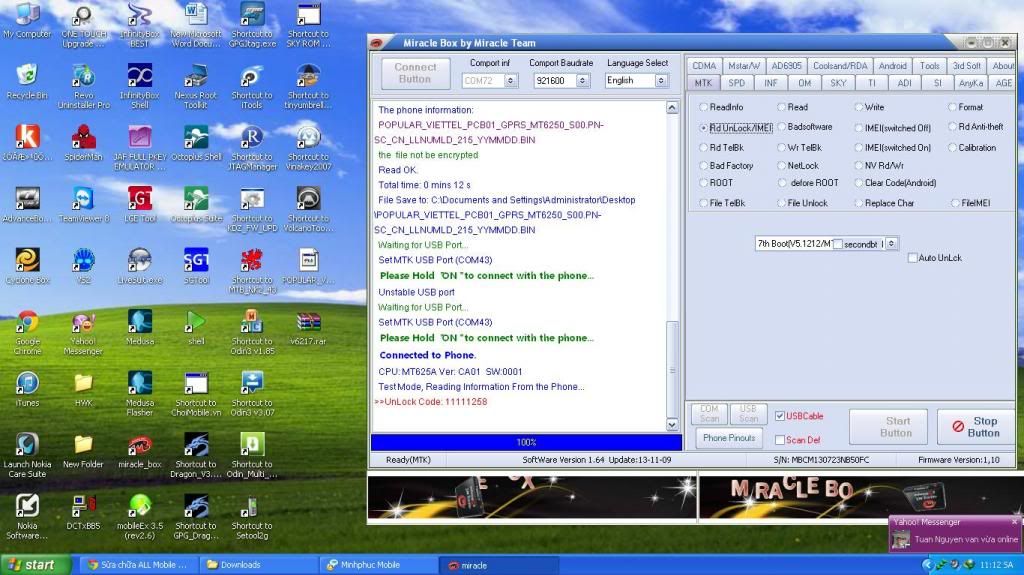The image size is (1024, 575).
Task: Click the log scrollbar down arrow
Action: point(672,425)
